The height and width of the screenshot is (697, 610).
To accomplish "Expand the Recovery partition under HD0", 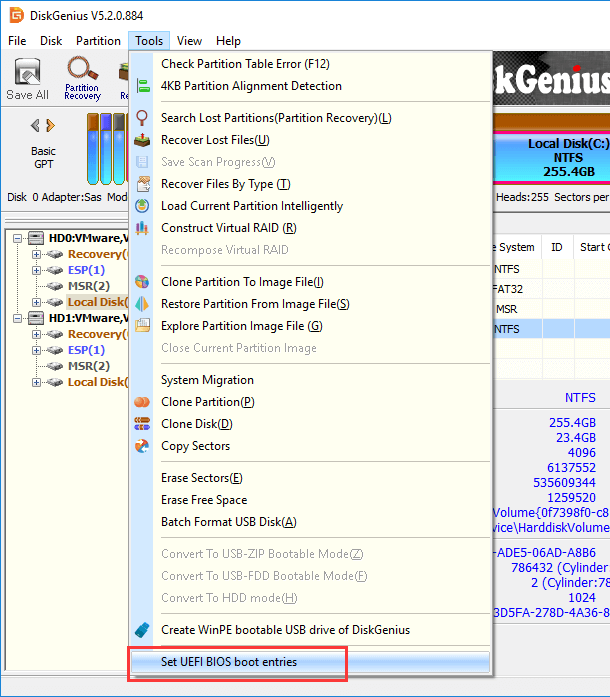I will (36, 254).
